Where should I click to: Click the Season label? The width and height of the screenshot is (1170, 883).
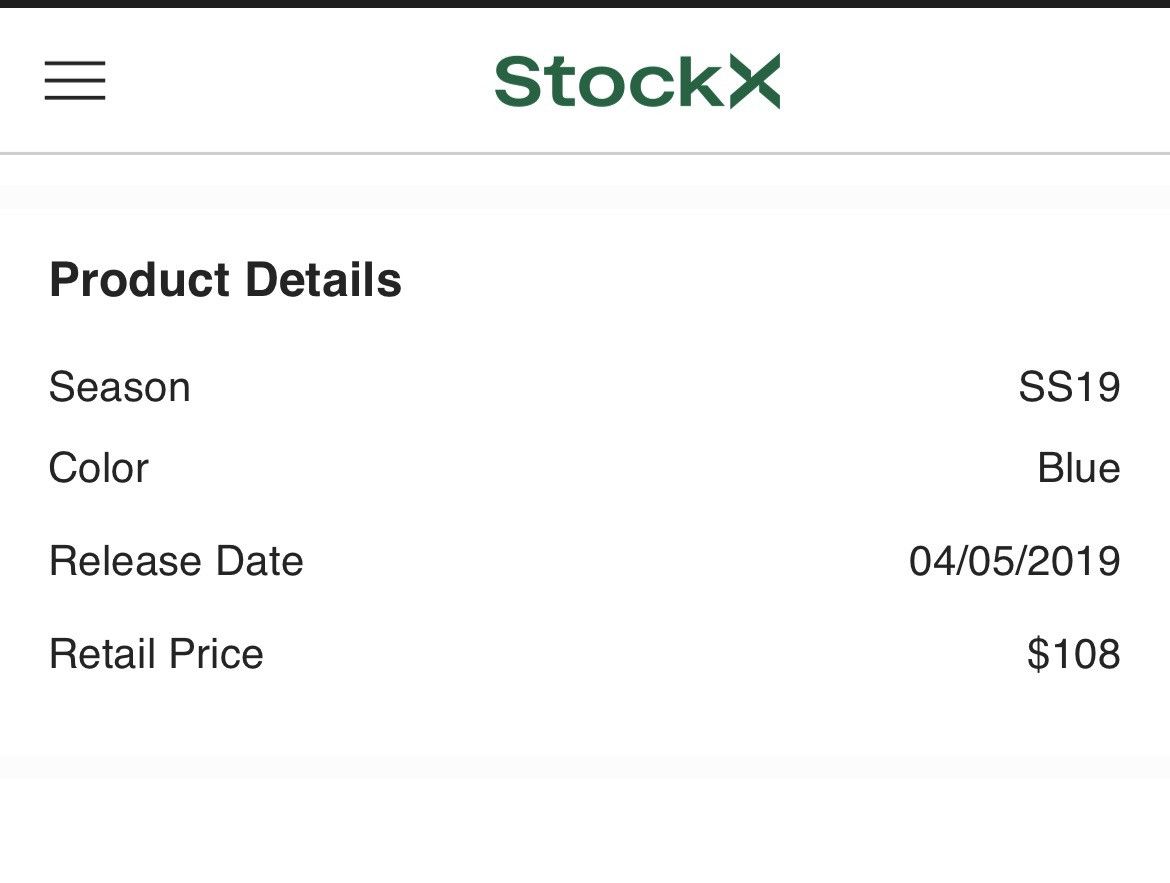point(119,387)
